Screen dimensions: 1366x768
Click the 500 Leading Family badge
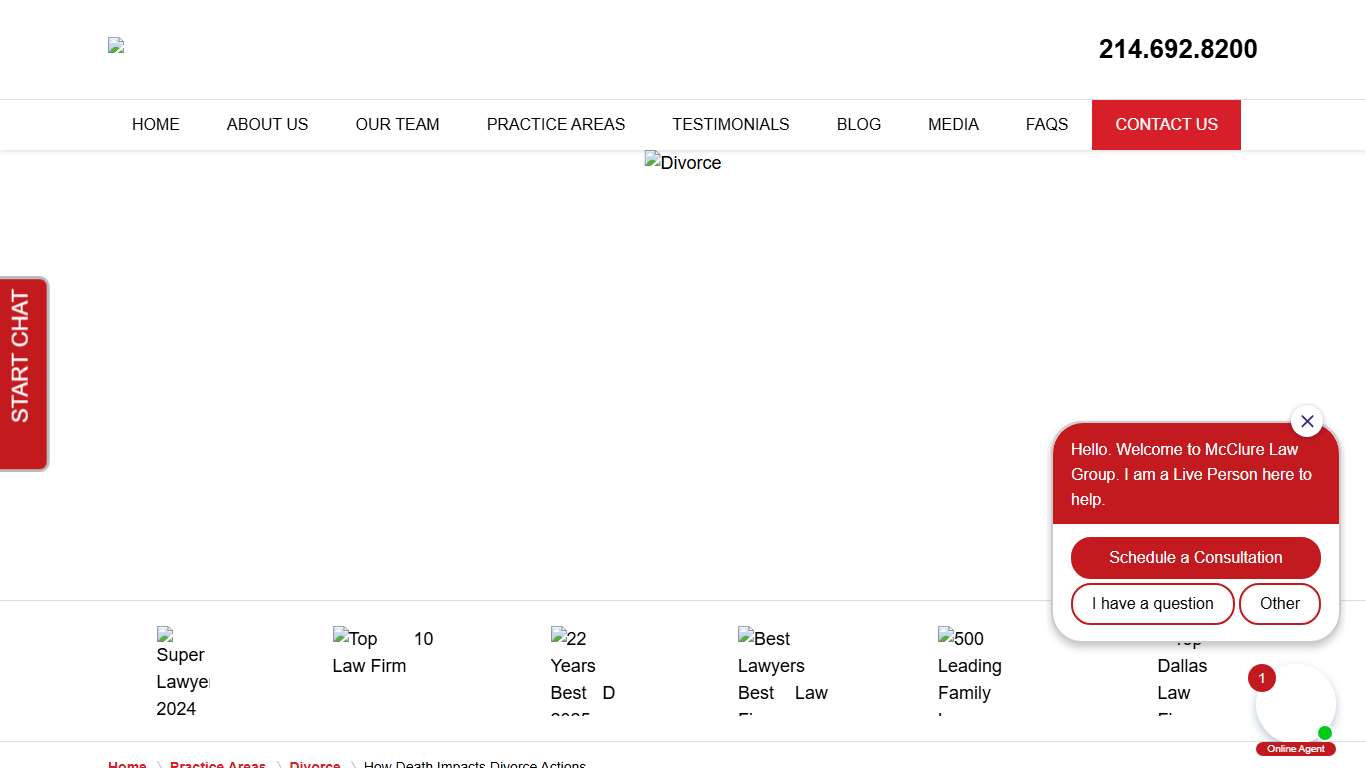click(x=968, y=671)
